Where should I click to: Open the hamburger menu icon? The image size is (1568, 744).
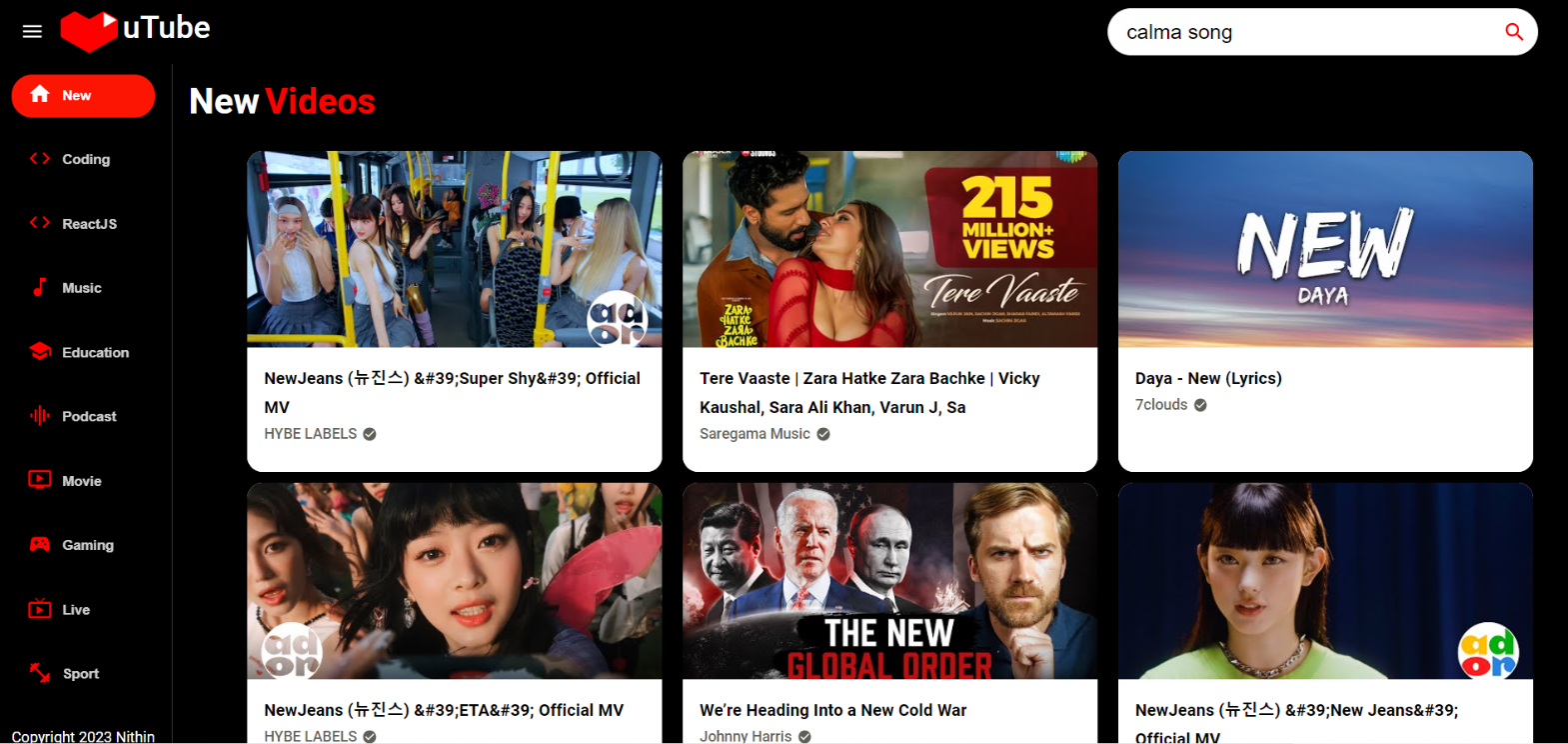click(32, 31)
